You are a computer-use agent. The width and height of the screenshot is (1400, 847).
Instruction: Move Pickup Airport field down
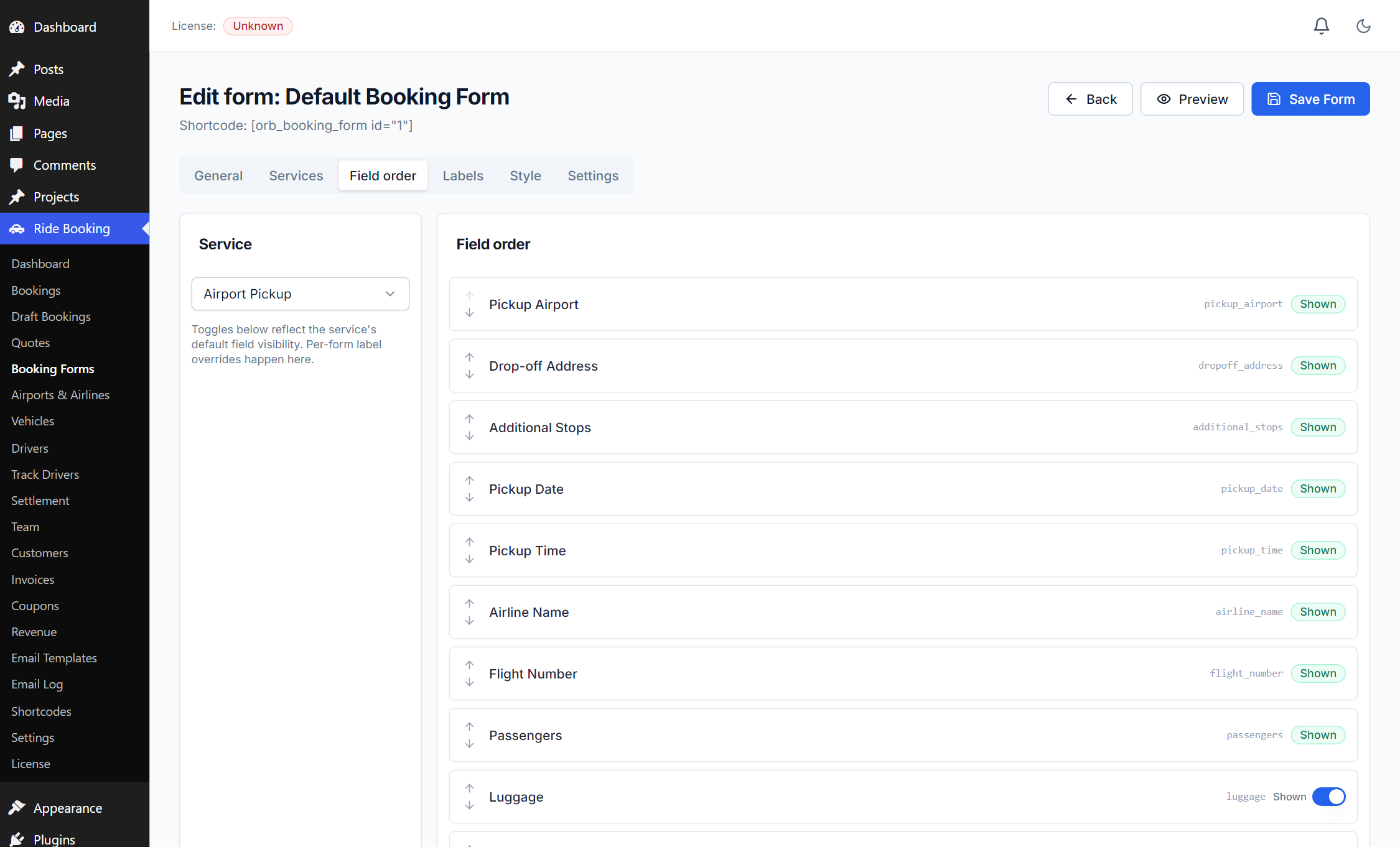tap(470, 313)
